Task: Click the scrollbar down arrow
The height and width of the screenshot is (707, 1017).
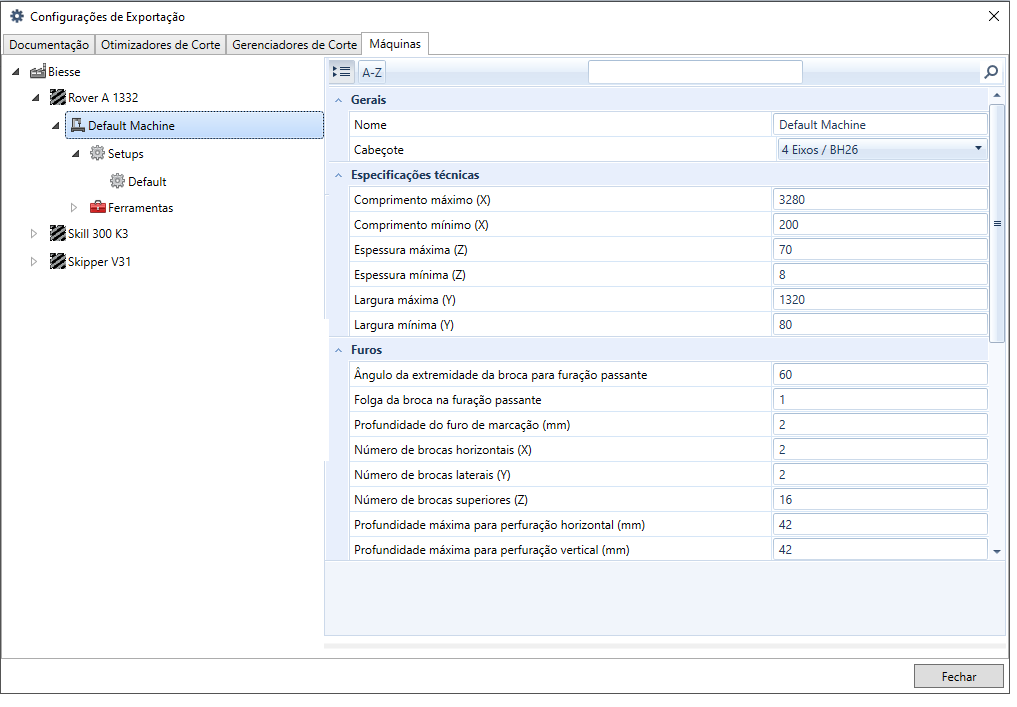Action: (x=997, y=551)
